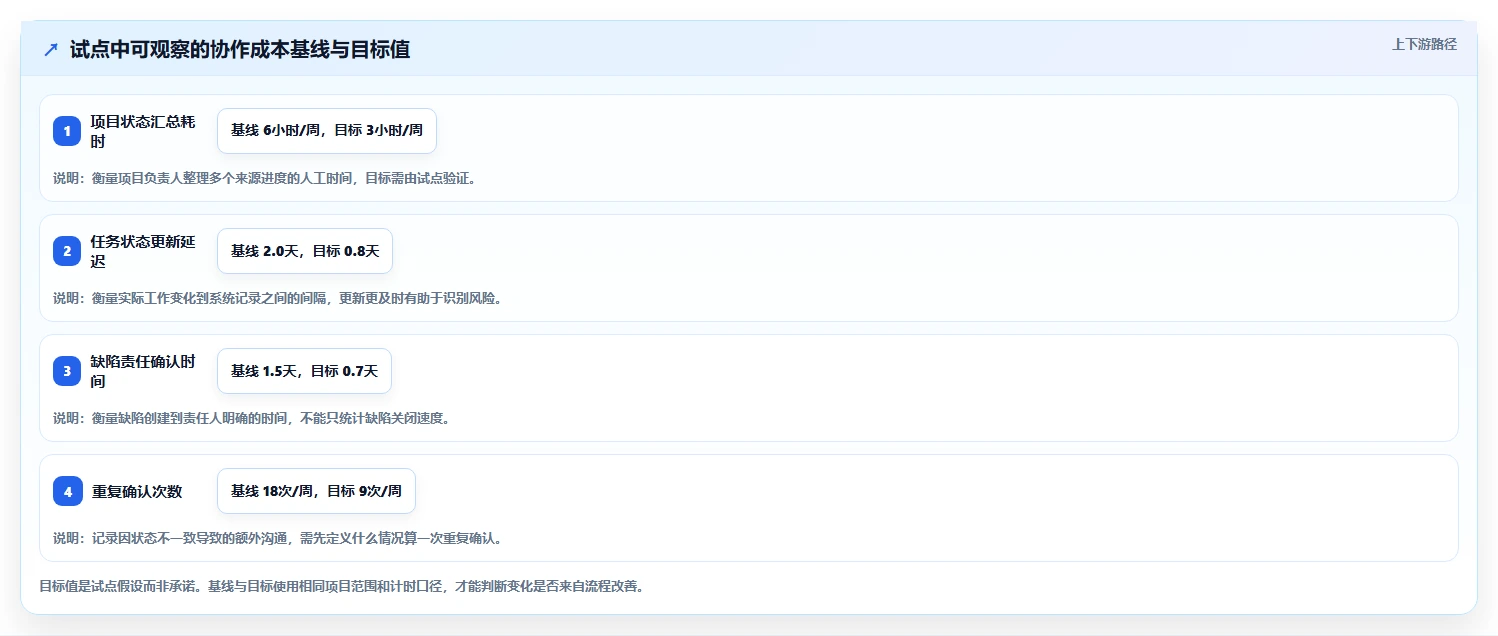Click the 上下游路径 label at top right
Viewport: 1498px width, 636px height.
(x=1424, y=44)
